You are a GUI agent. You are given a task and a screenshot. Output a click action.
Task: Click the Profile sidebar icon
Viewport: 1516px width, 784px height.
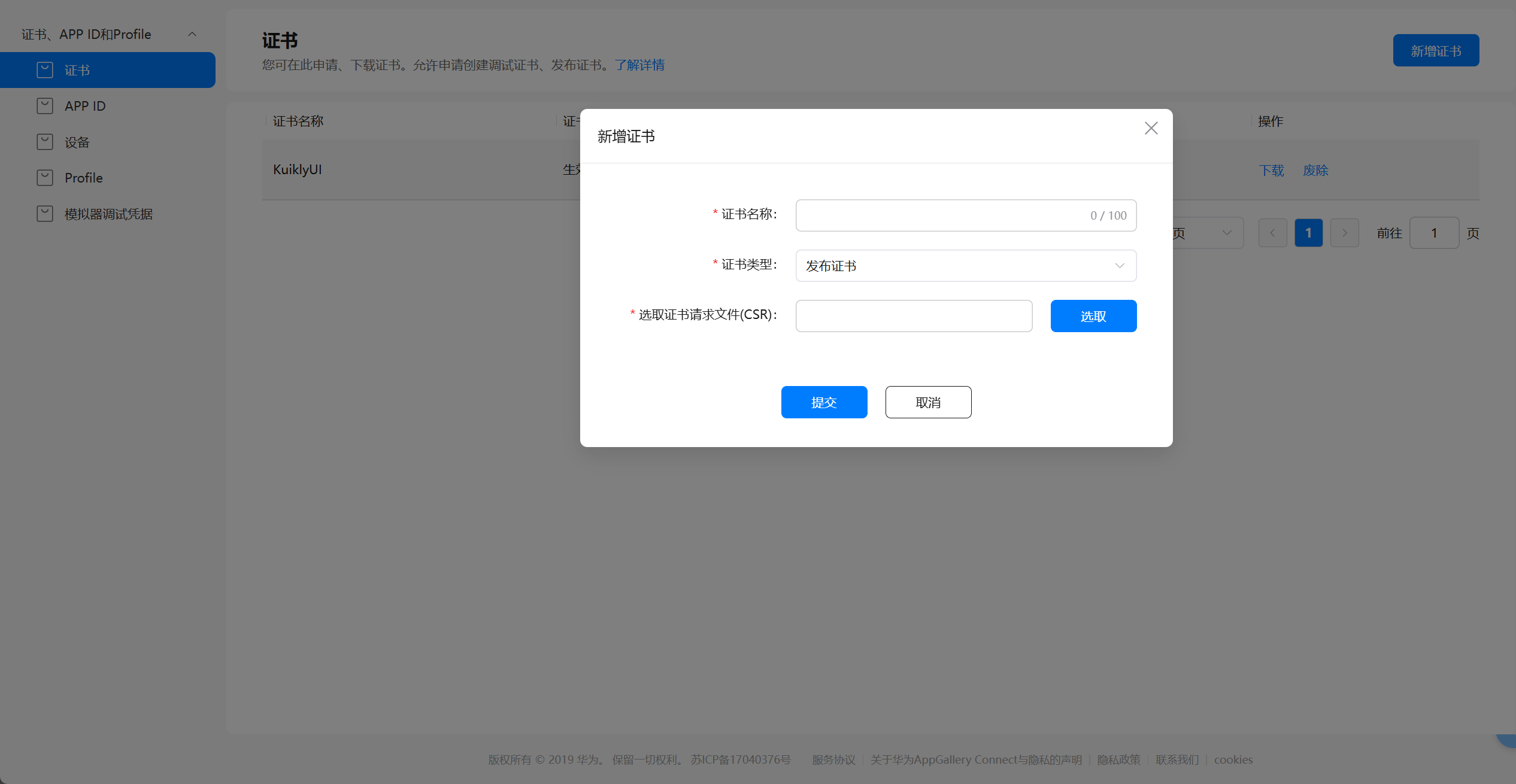click(x=45, y=178)
